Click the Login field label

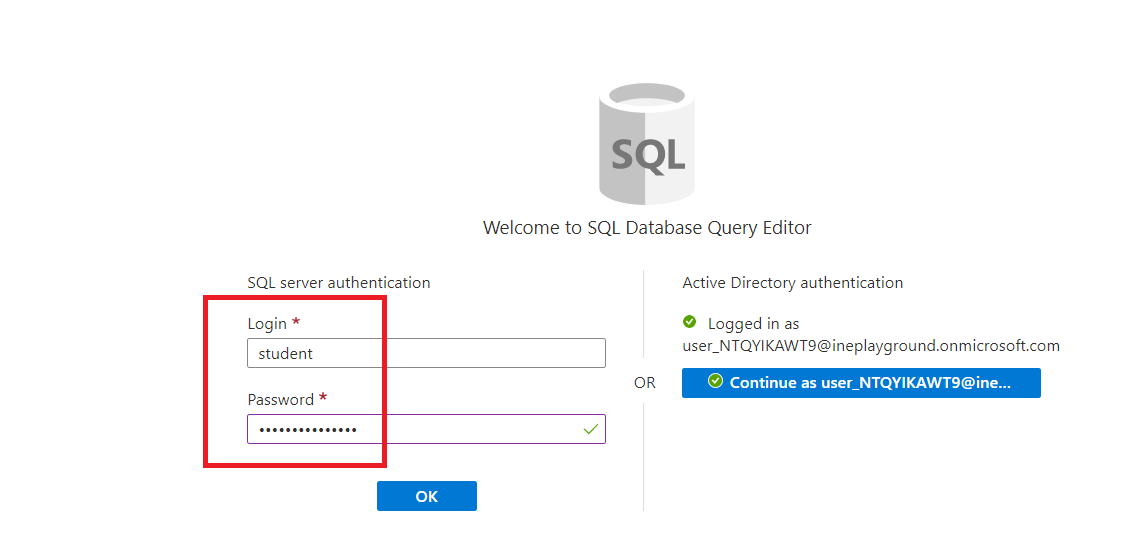pyautogui.click(x=267, y=324)
